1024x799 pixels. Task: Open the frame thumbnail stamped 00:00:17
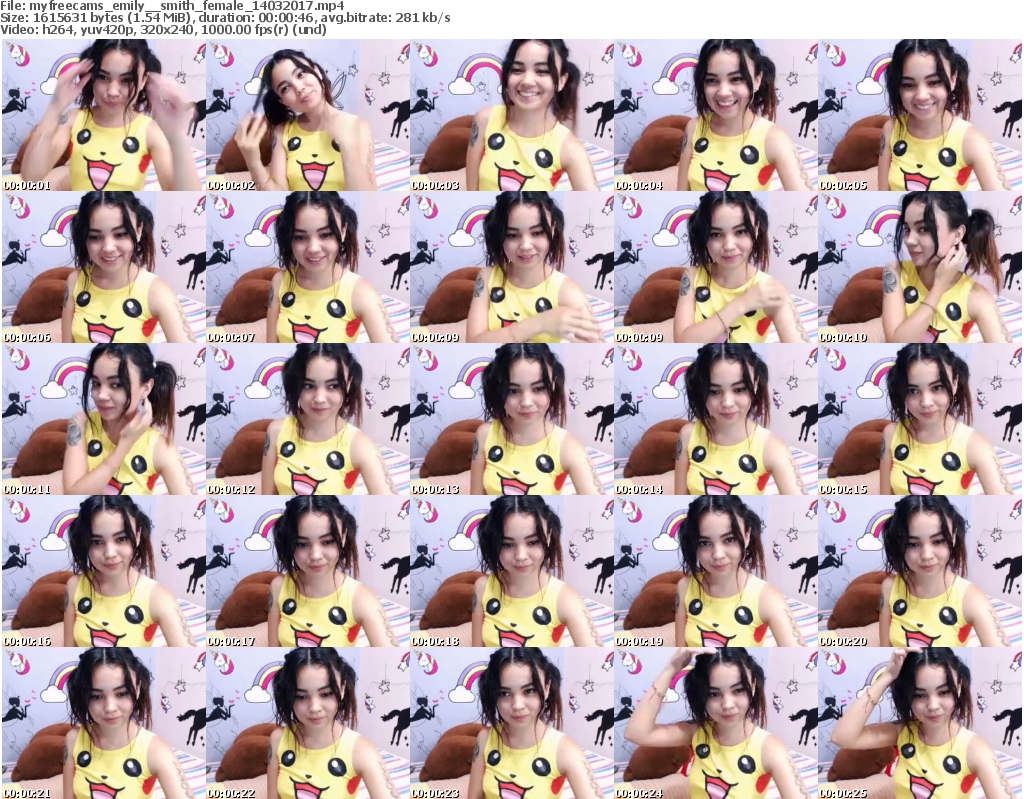(308, 571)
